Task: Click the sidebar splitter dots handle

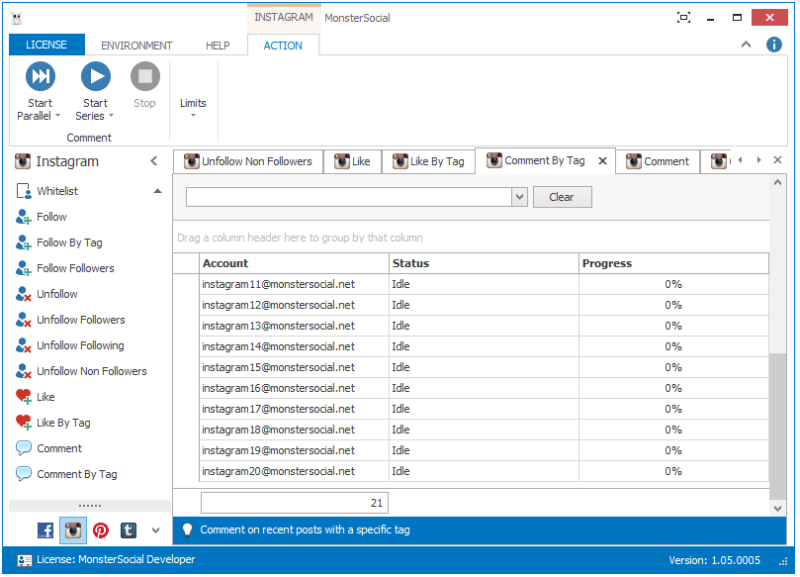Action: tap(90, 506)
